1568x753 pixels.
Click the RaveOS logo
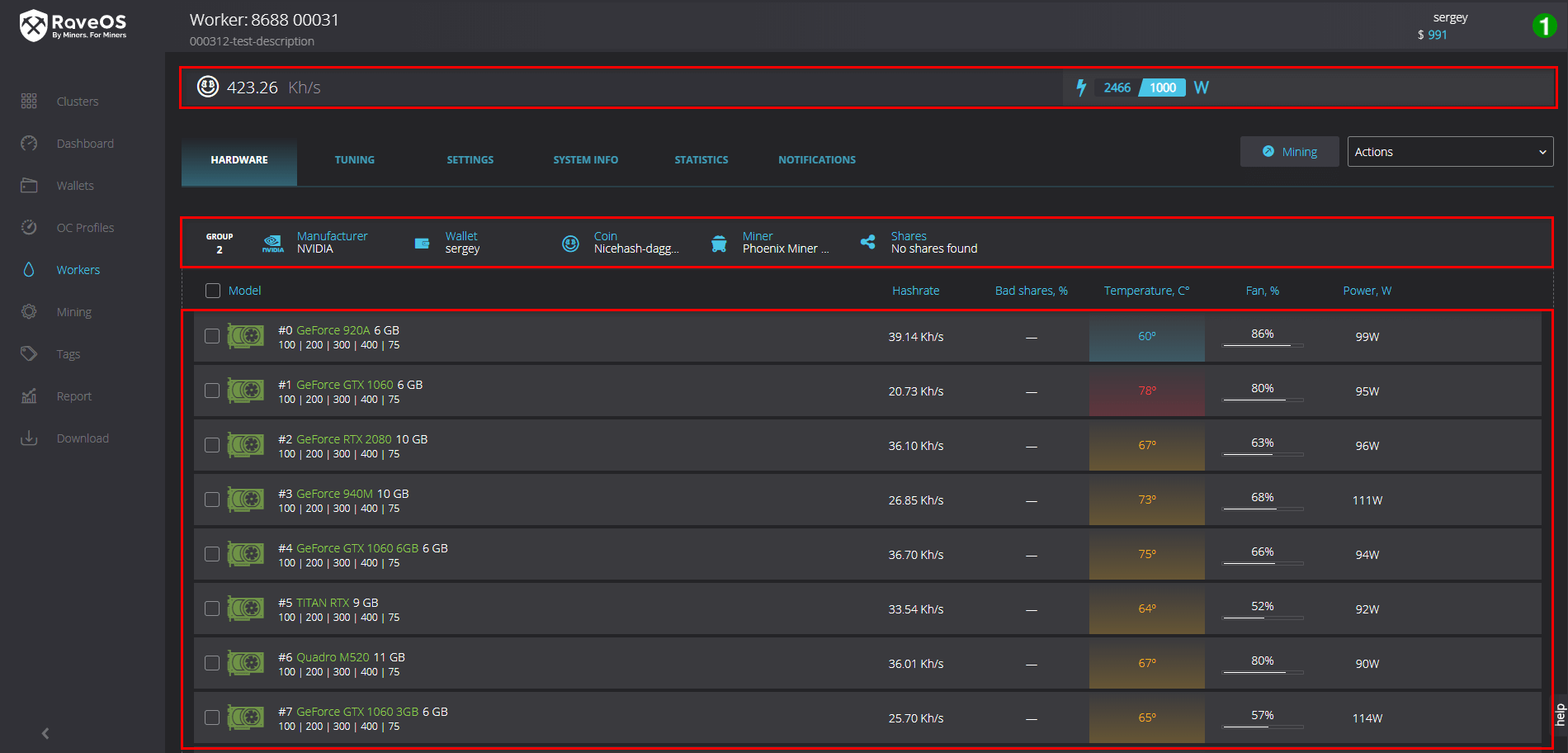coord(73,26)
